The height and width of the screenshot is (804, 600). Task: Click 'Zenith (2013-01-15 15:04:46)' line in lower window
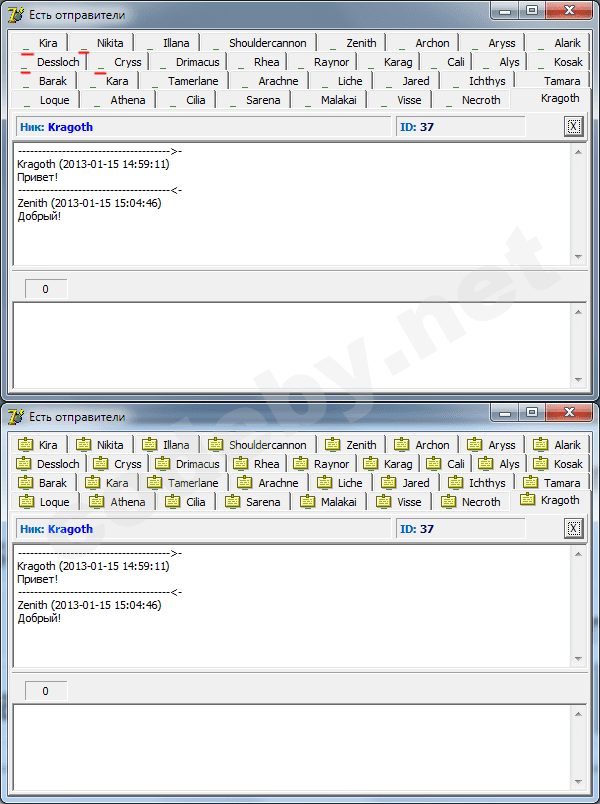pyautogui.click(x=89, y=605)
